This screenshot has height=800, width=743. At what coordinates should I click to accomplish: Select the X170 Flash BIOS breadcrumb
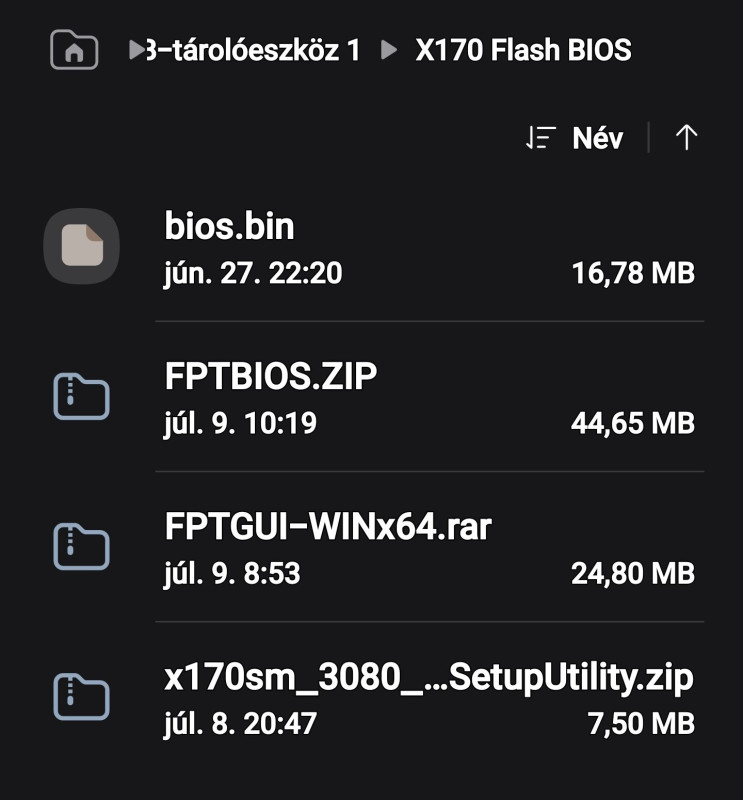pyautogui.click(x=523, y=50)
